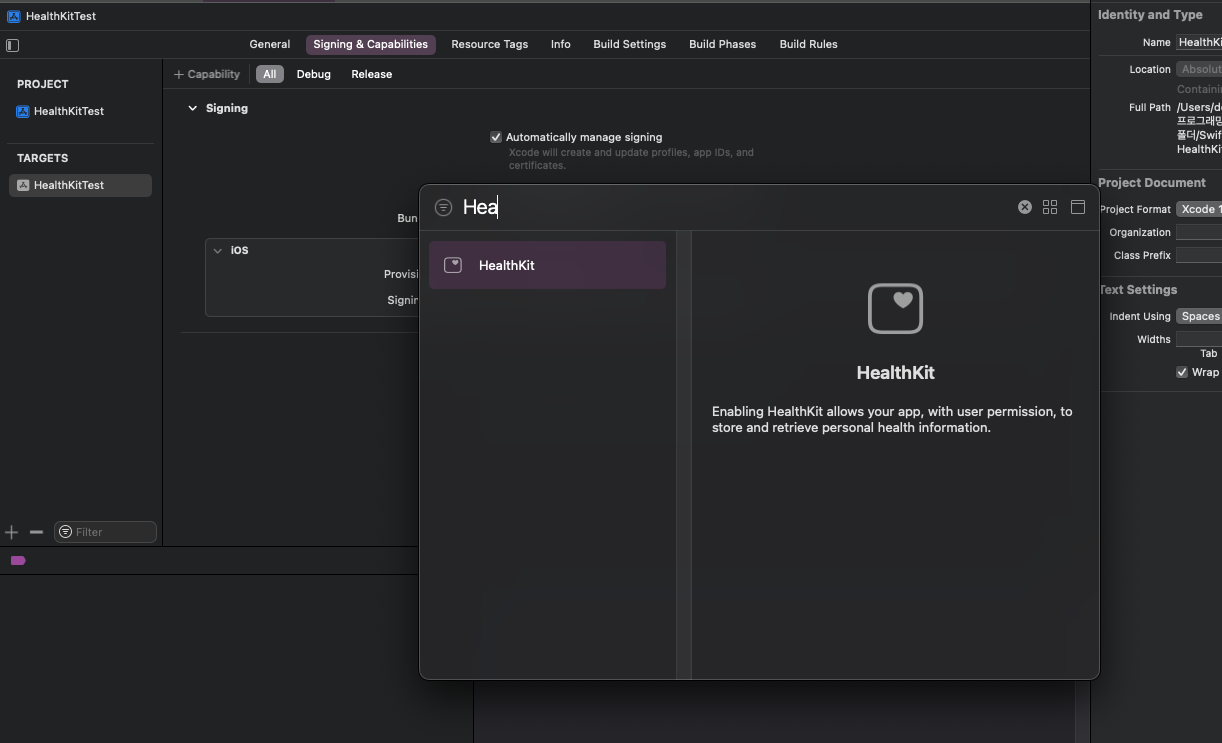Toggle the Wrap lines checkbox
The height and width of the screenshot is (743, 1222).
(1182, 372)
